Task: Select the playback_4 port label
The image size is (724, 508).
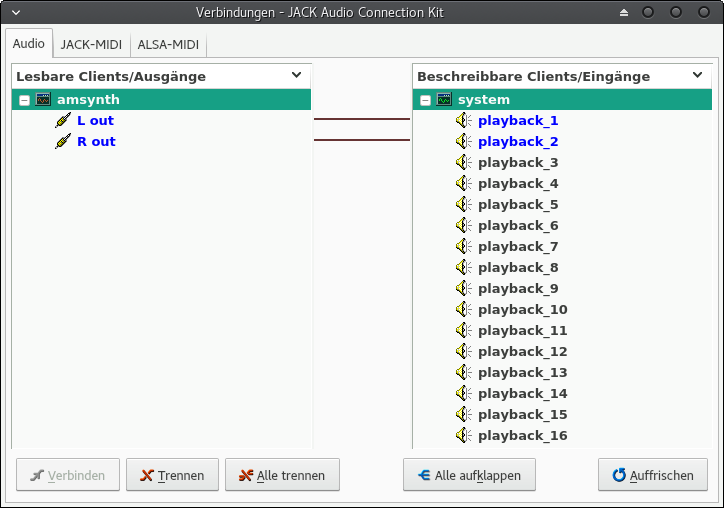Action: (518, 183)
